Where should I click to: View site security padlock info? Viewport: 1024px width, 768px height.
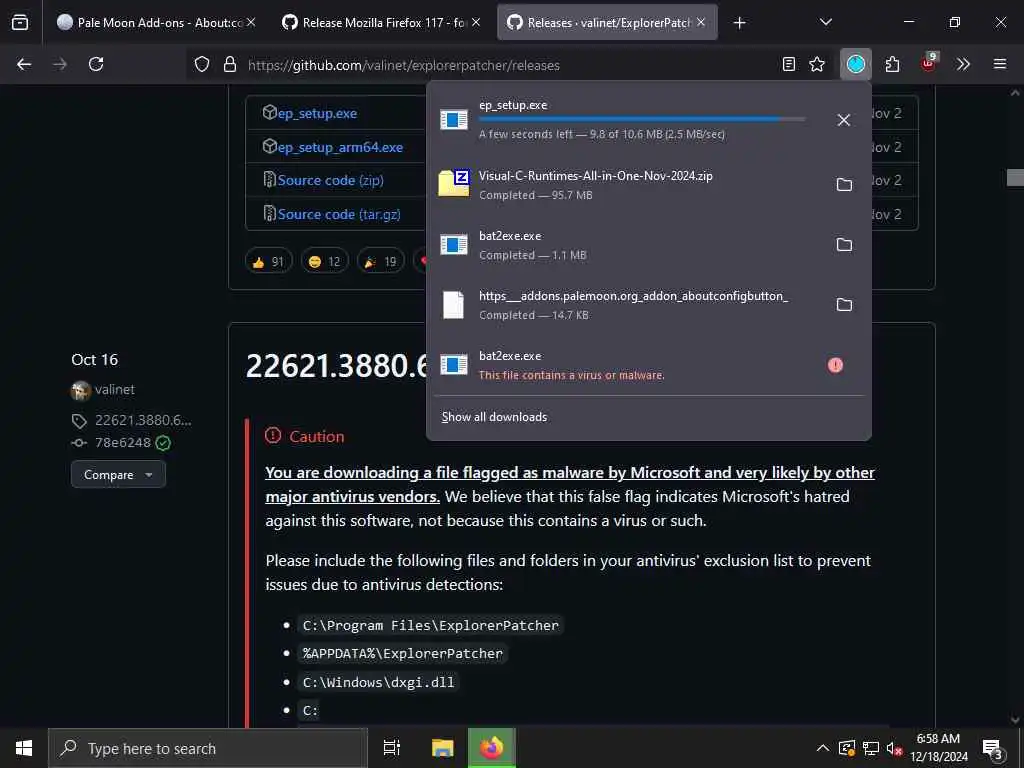[230, 64]
